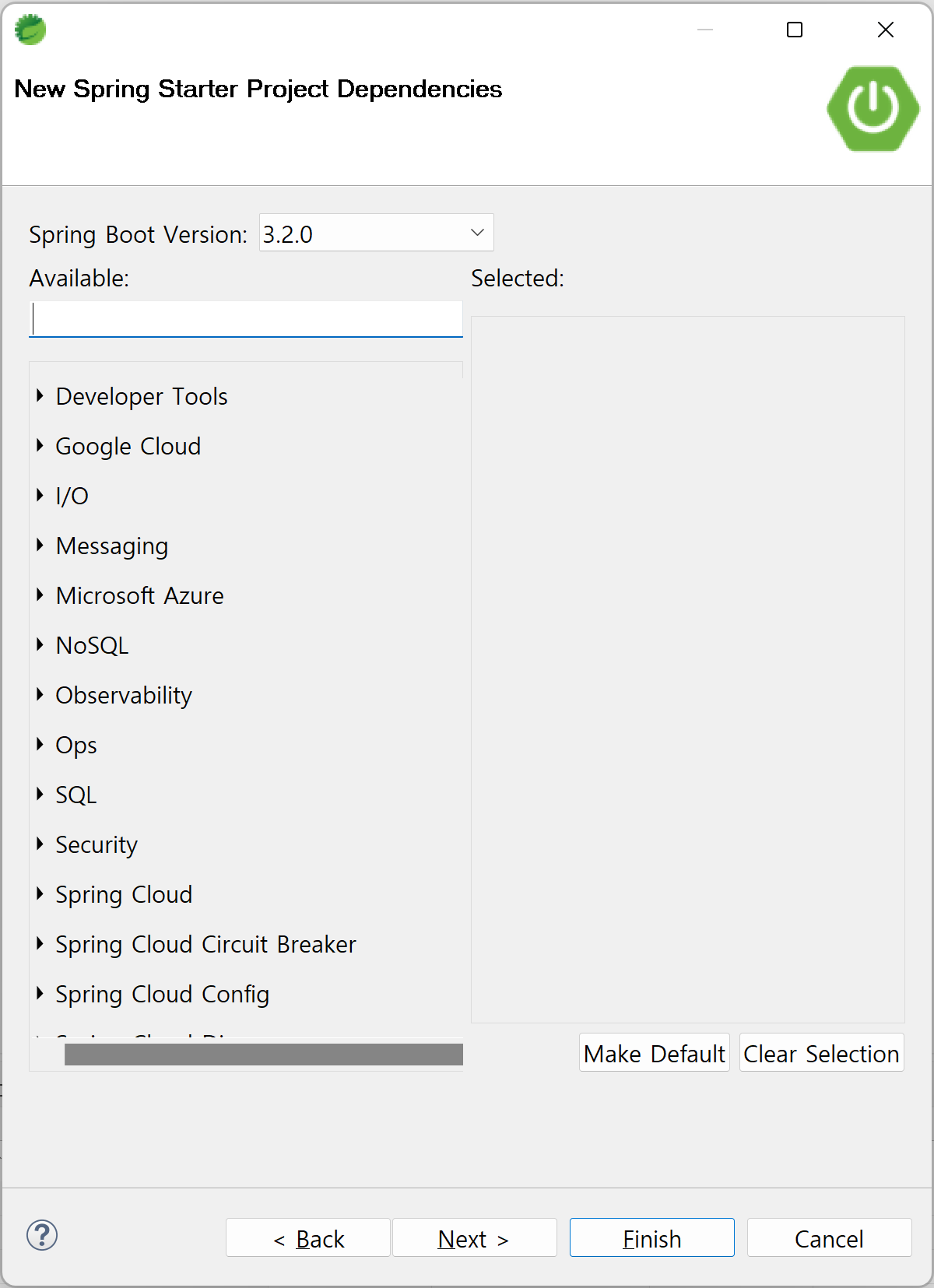Select the NoSQL category
The width and height of the screenshot is (934, 1288).
pos(92,645)
